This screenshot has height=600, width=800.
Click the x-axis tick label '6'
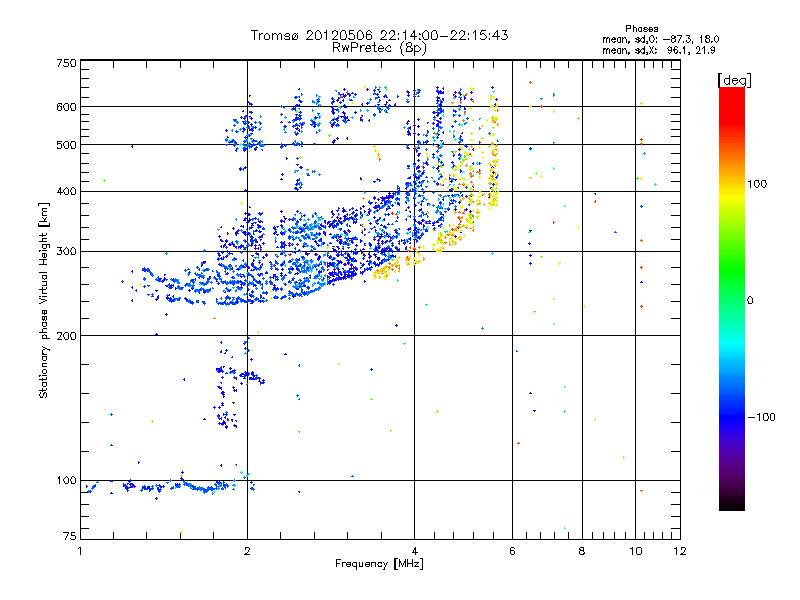click(512, 551)
